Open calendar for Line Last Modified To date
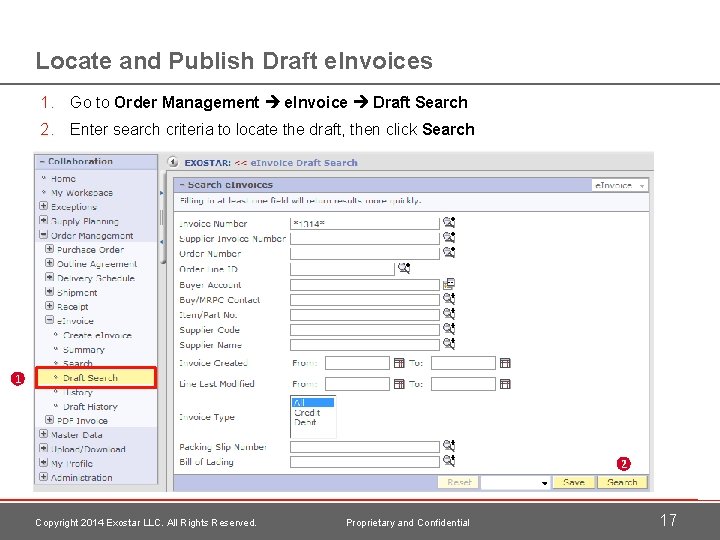 [505, 384]
